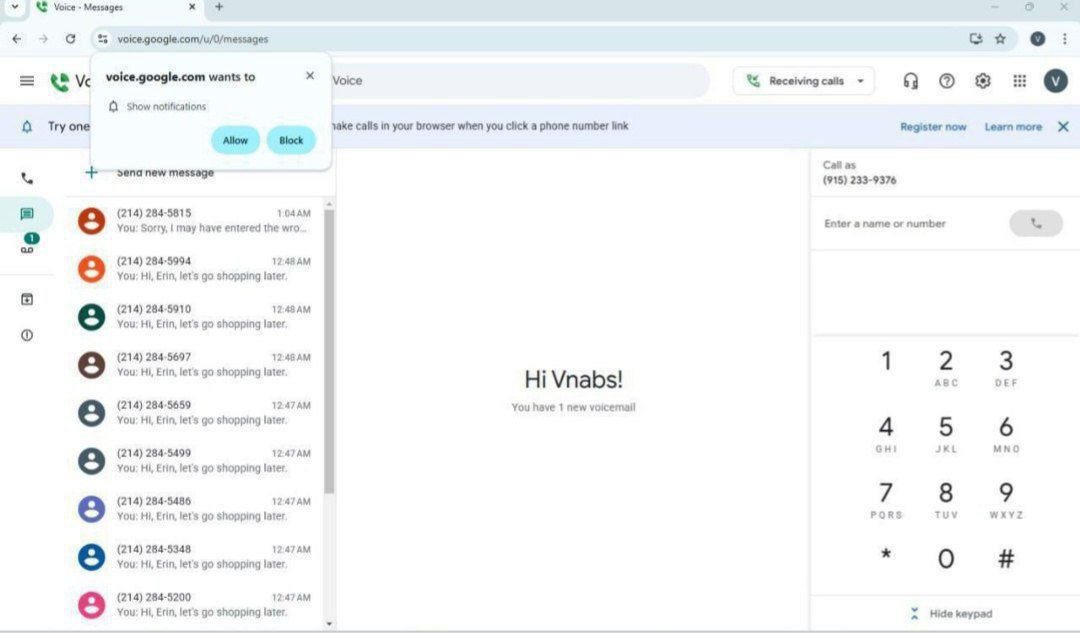View site information icon in address bar
The image size is (1080, 633).
tap(103, 39)
